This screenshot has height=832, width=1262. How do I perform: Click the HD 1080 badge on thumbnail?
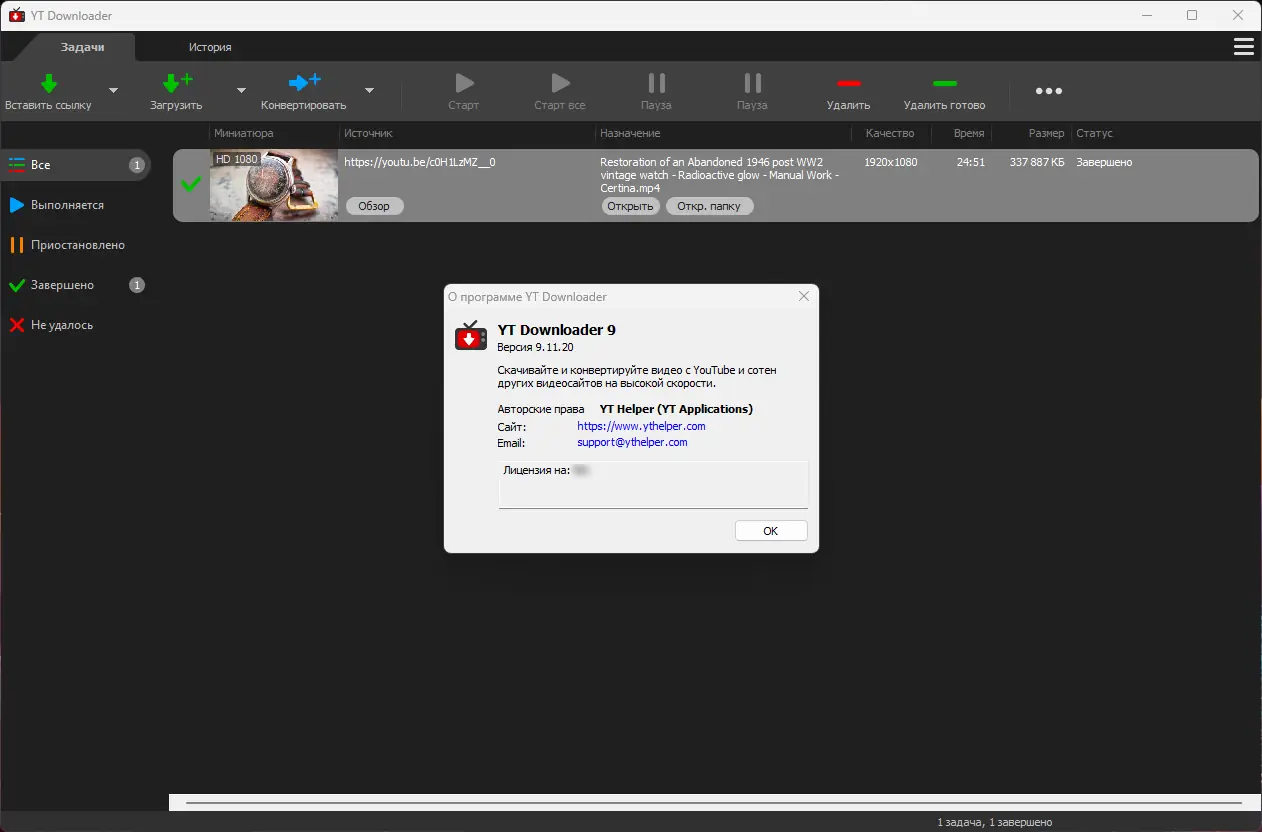(x=236, y=159)
